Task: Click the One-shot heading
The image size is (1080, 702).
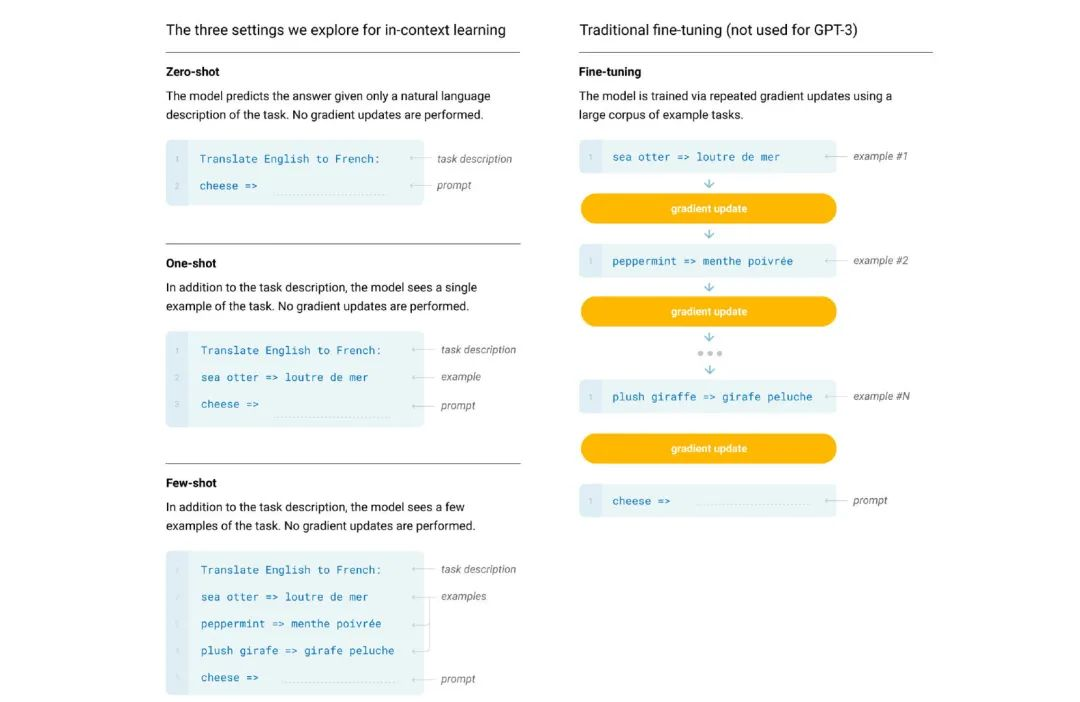Action: (x=191, y=263)
